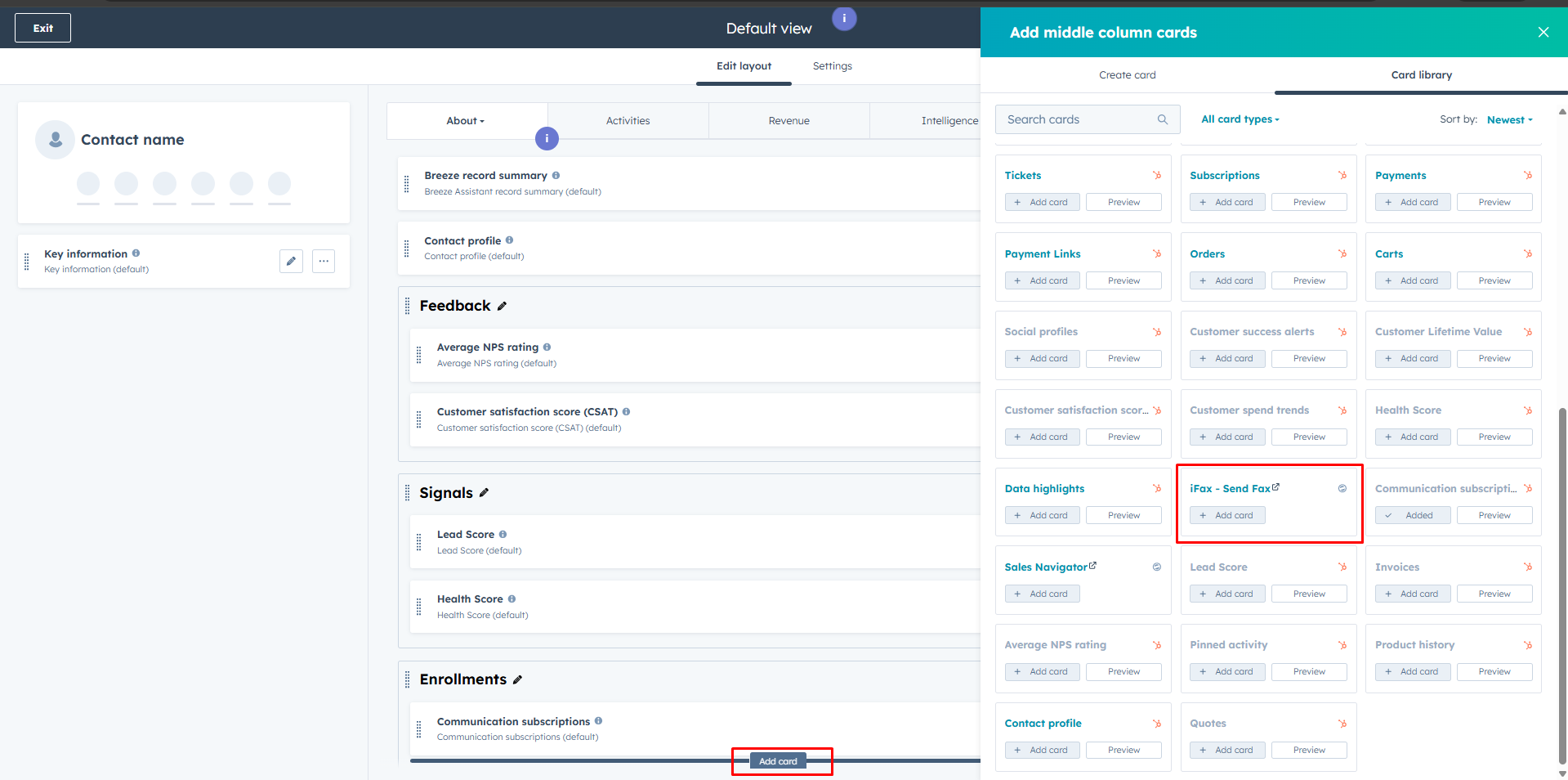Expand the All card types filter
The image size is (1568, 780).
[1240, 119]
